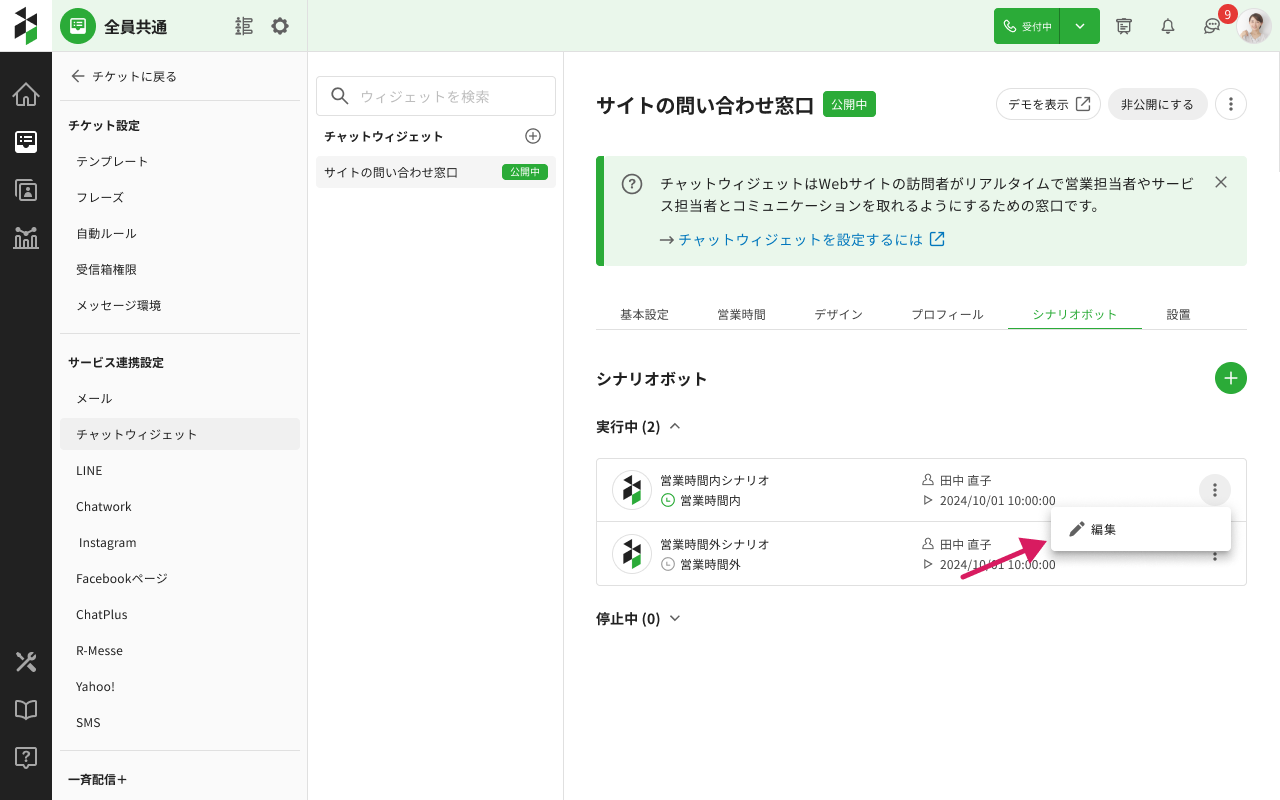
Task: Select 編集 from the context menu
Action: [1103, 530]
